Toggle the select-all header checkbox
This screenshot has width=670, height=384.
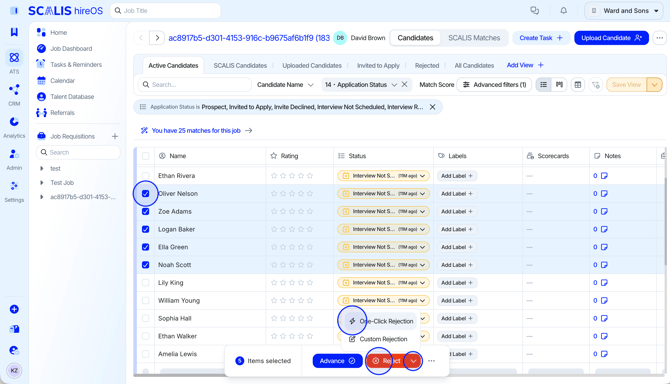146,156
